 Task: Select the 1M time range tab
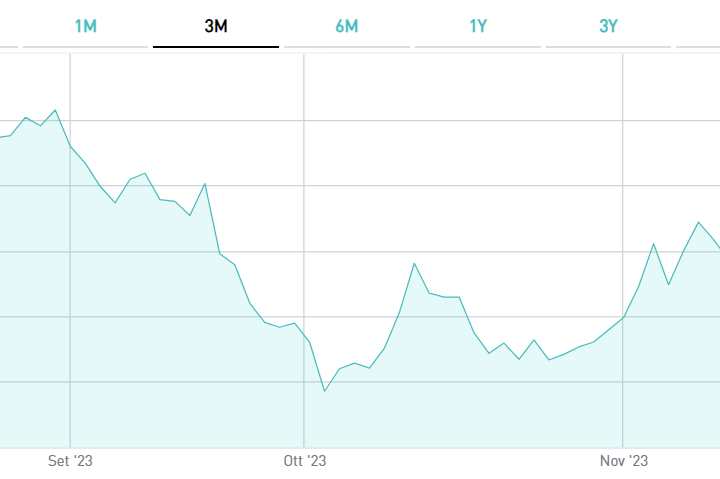(86, 26)
